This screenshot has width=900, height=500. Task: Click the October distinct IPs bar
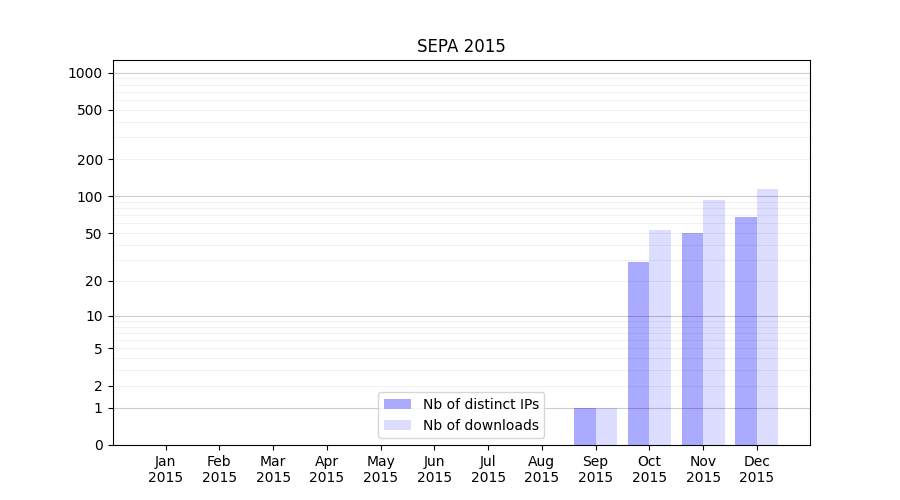[x=638, y=353]
